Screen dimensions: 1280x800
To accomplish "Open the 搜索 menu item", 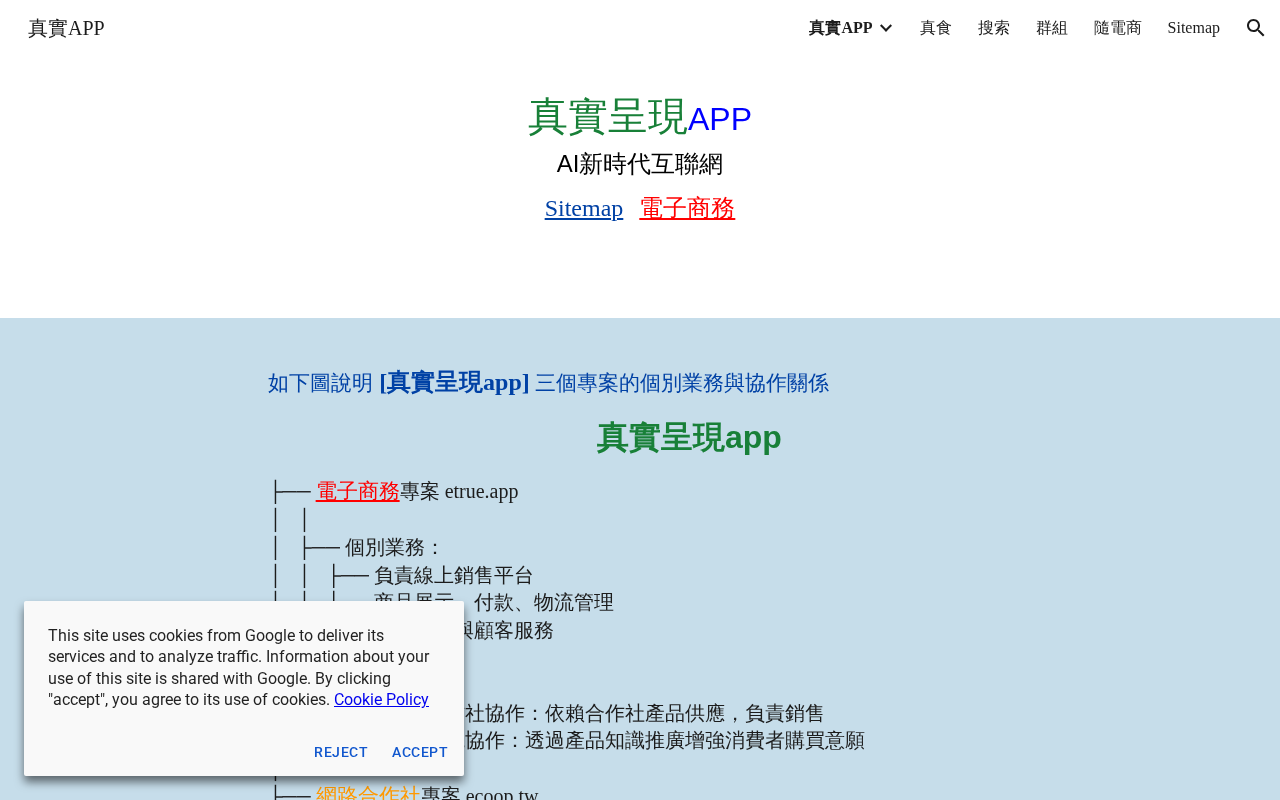I will [x=994, y=28].
